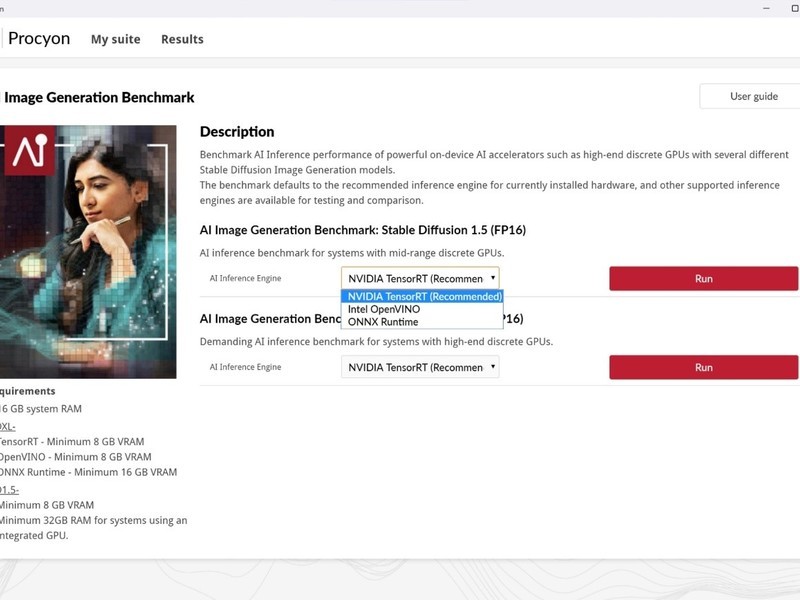The width and height of the screenshot is (800, 600).
Task: Click the AI Inference Engine label beside the lower dropdown
Action: point(245,367)
